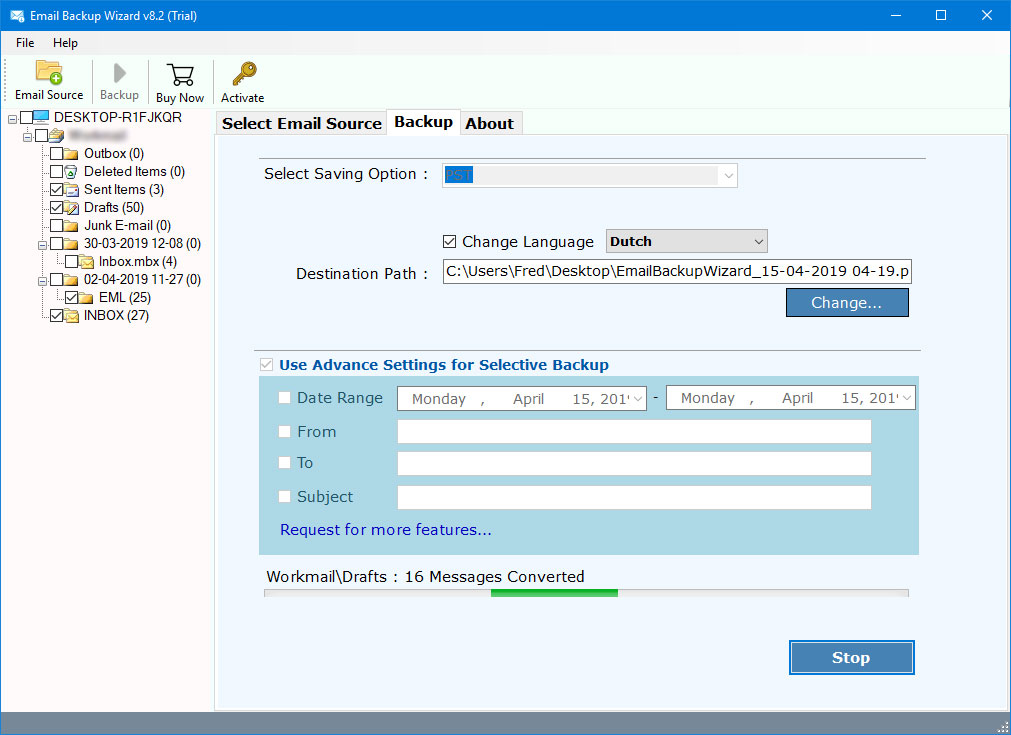
Task: Click the Deleted Items recycle icon
Action: point(71,172)
